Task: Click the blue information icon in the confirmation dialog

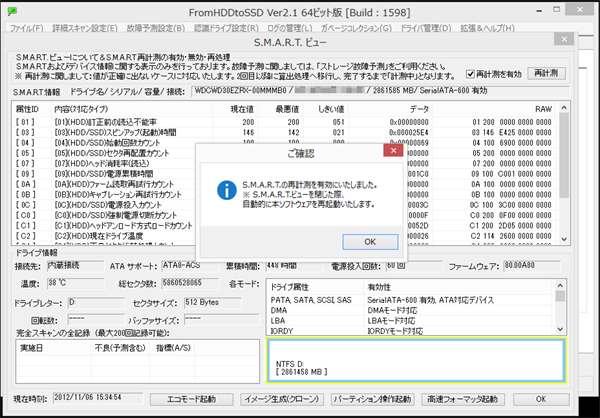Action: 227,190
